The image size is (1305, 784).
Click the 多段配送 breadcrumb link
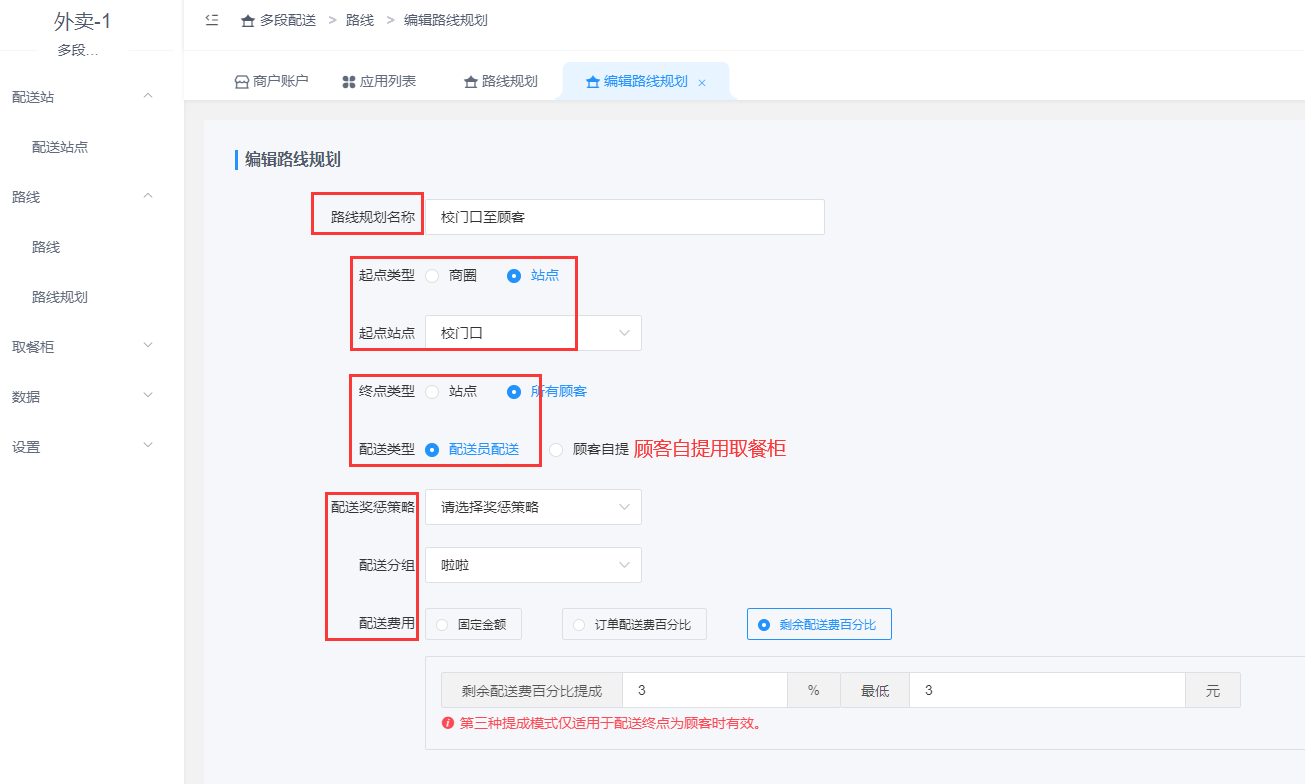288,20
